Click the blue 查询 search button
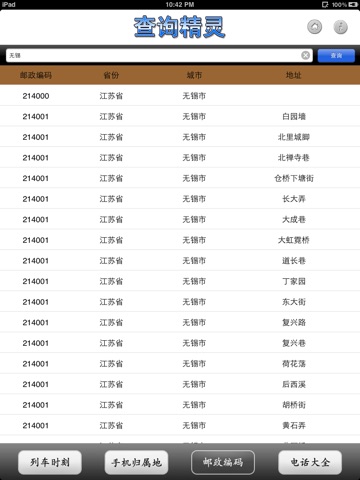Screen dimensions: 360x480 [x=336, y=56]
